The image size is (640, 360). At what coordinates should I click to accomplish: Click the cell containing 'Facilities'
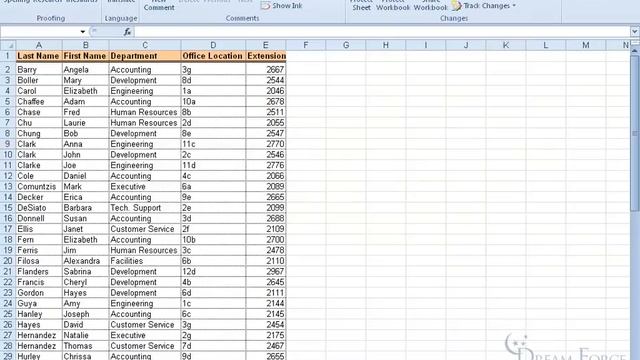point(145,261)
